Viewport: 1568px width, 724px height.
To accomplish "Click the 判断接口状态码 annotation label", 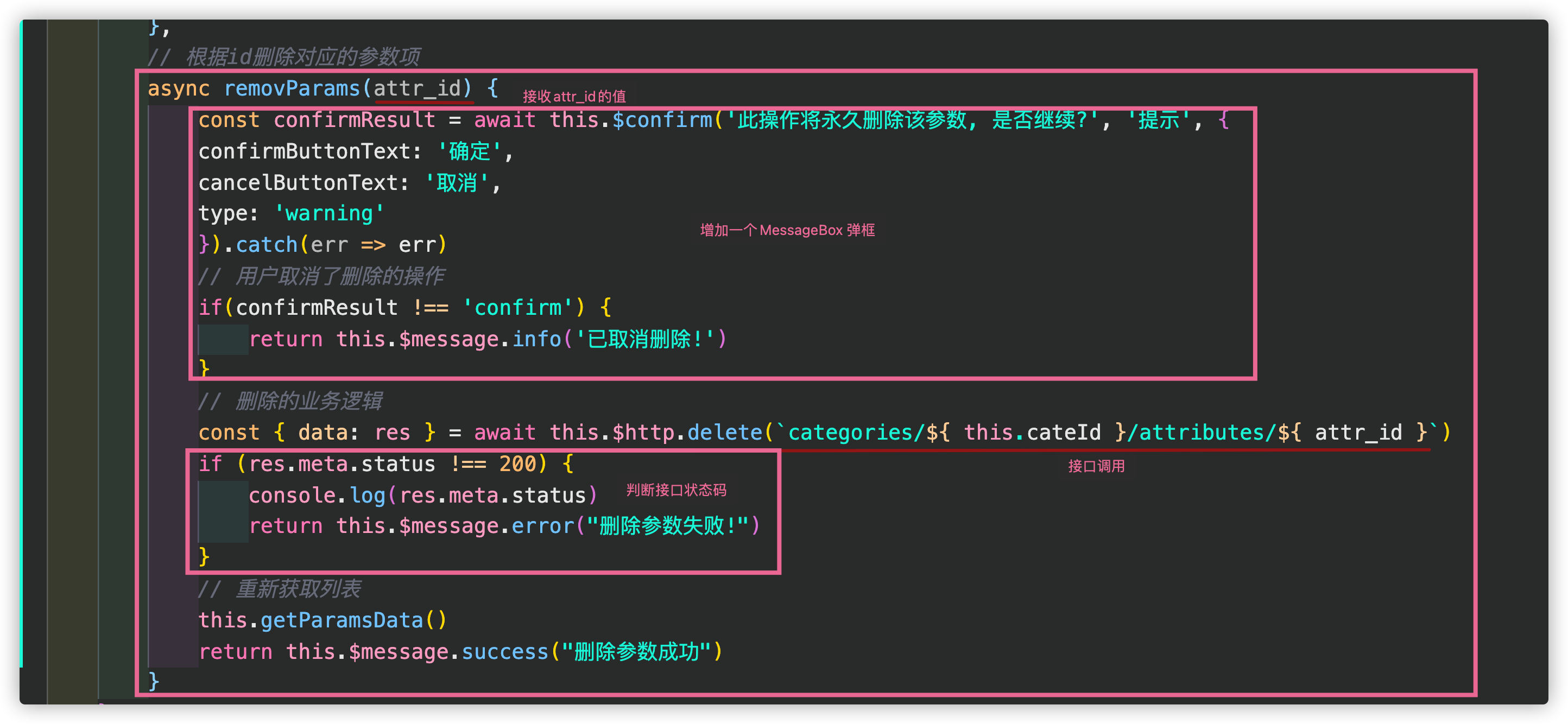I will (675, 490).
